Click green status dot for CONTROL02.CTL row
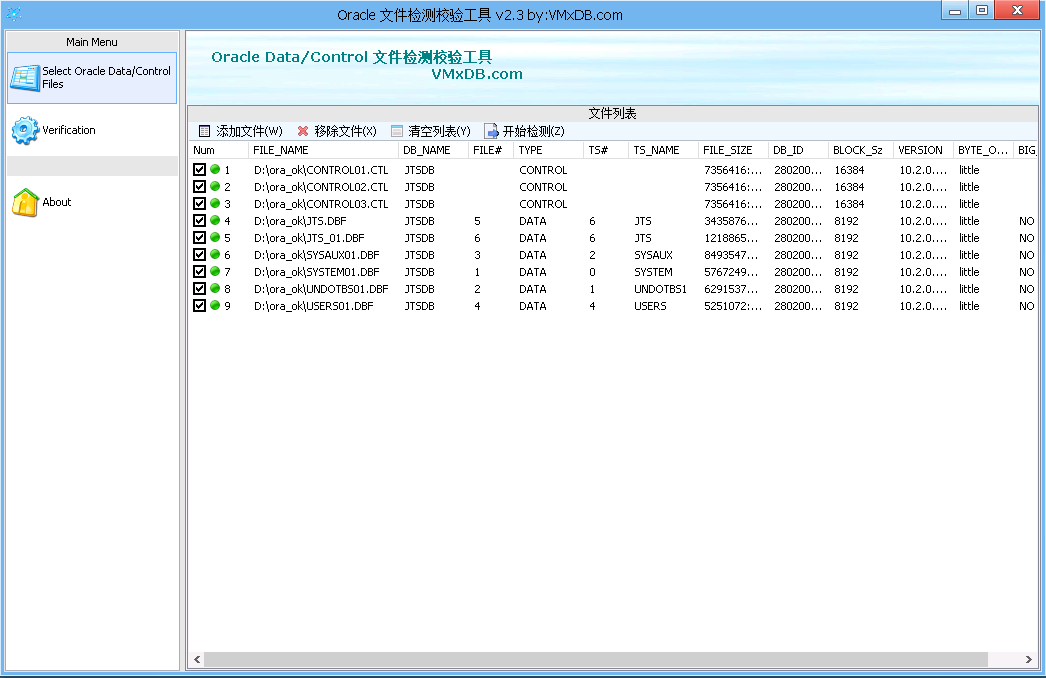This screenshot has height=678, width=1046. [x=215, y=187]
